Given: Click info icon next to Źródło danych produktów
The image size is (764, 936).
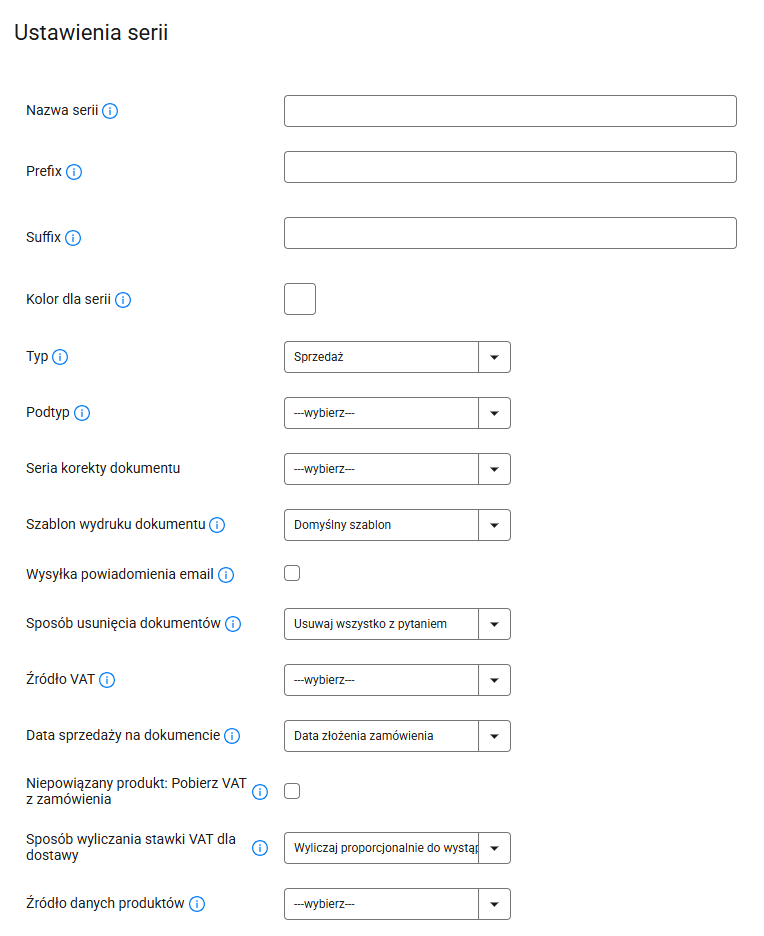Looking at the screenshot, I should pyautogui.click(x=197, y=904).
